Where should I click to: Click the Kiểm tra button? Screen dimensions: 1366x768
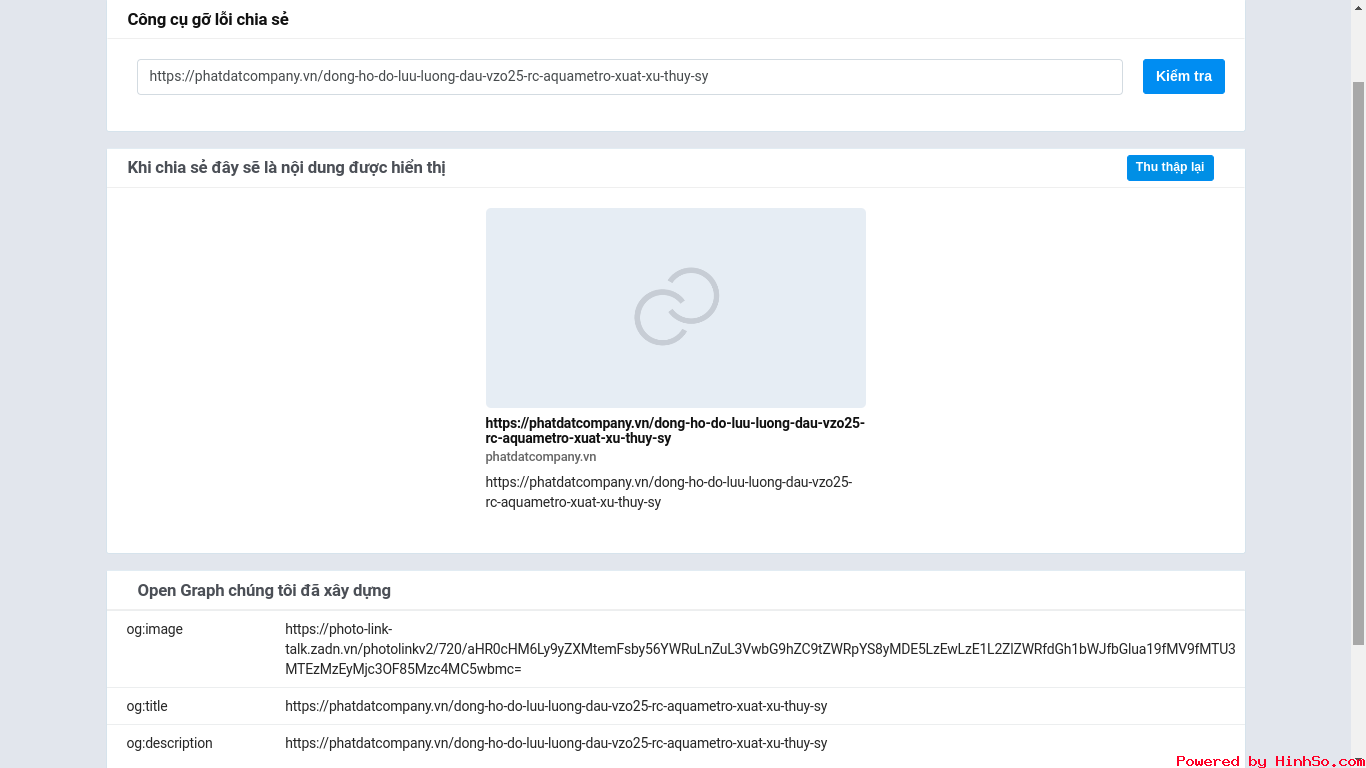click(x=1183, y=76)
